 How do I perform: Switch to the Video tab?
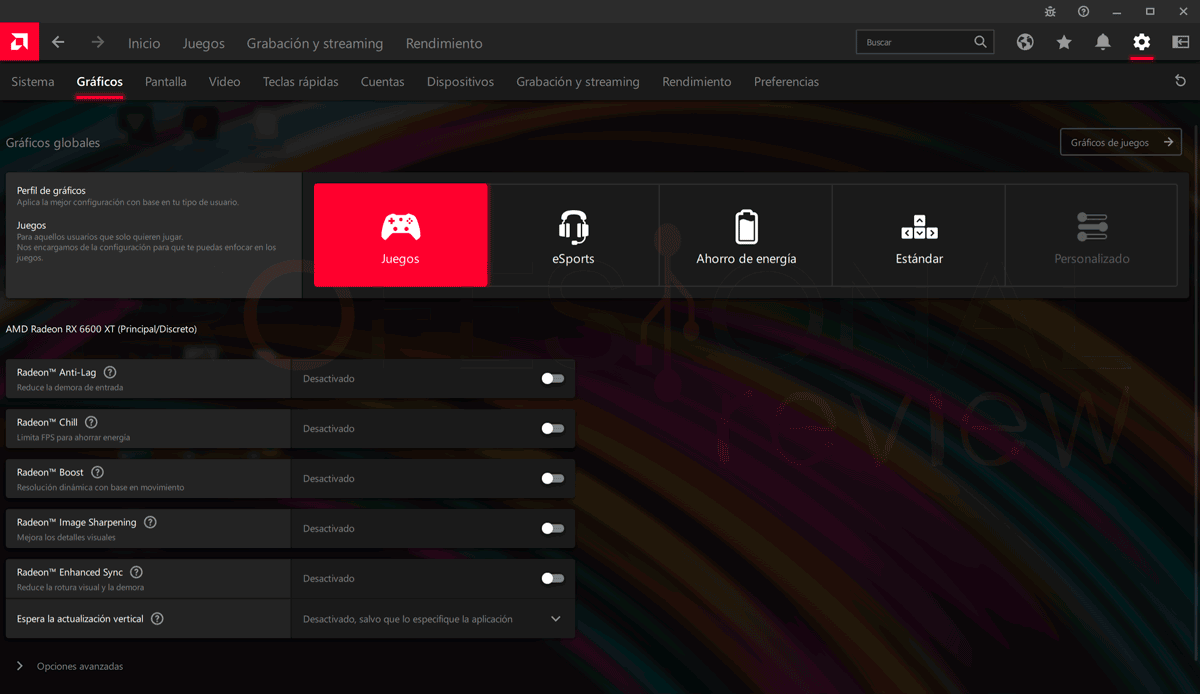pyautogui.click(x=225, y=82)
